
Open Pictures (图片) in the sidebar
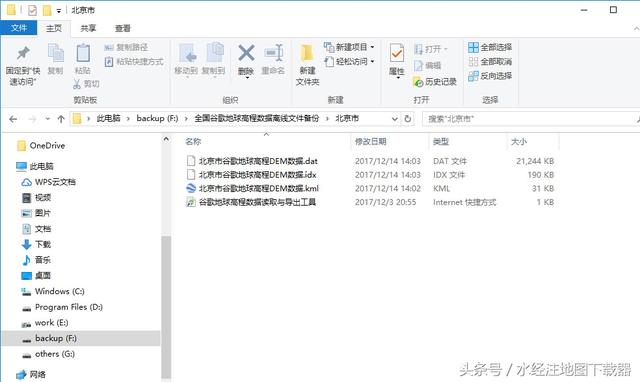(x=36, y=213)
